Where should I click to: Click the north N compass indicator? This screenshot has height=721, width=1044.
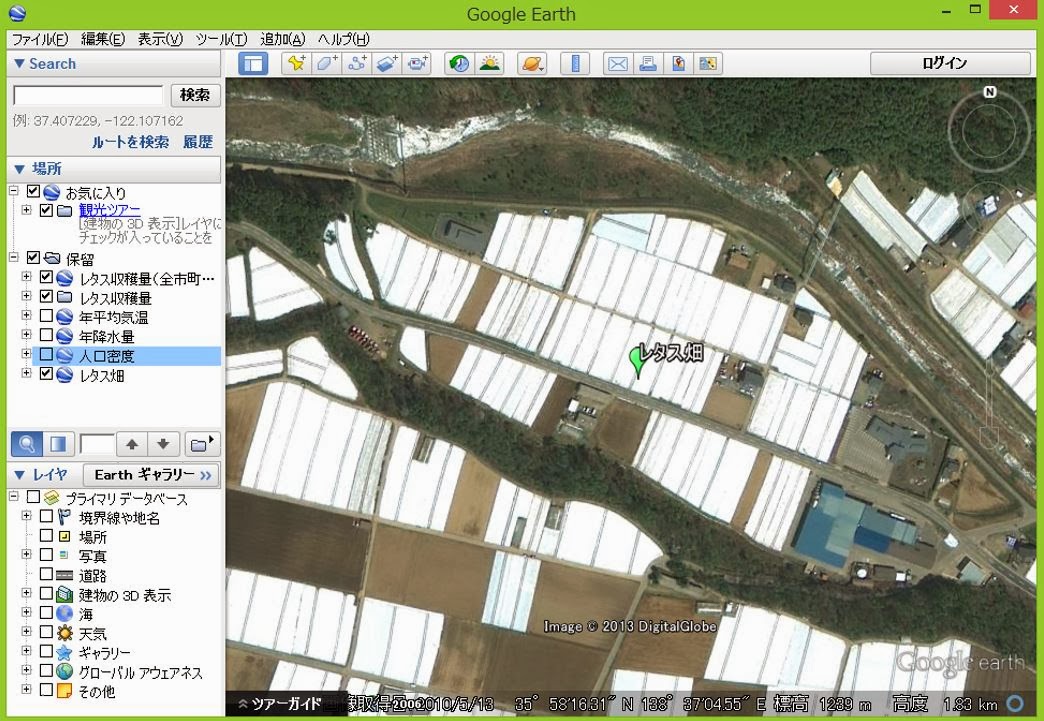[990, 92]
